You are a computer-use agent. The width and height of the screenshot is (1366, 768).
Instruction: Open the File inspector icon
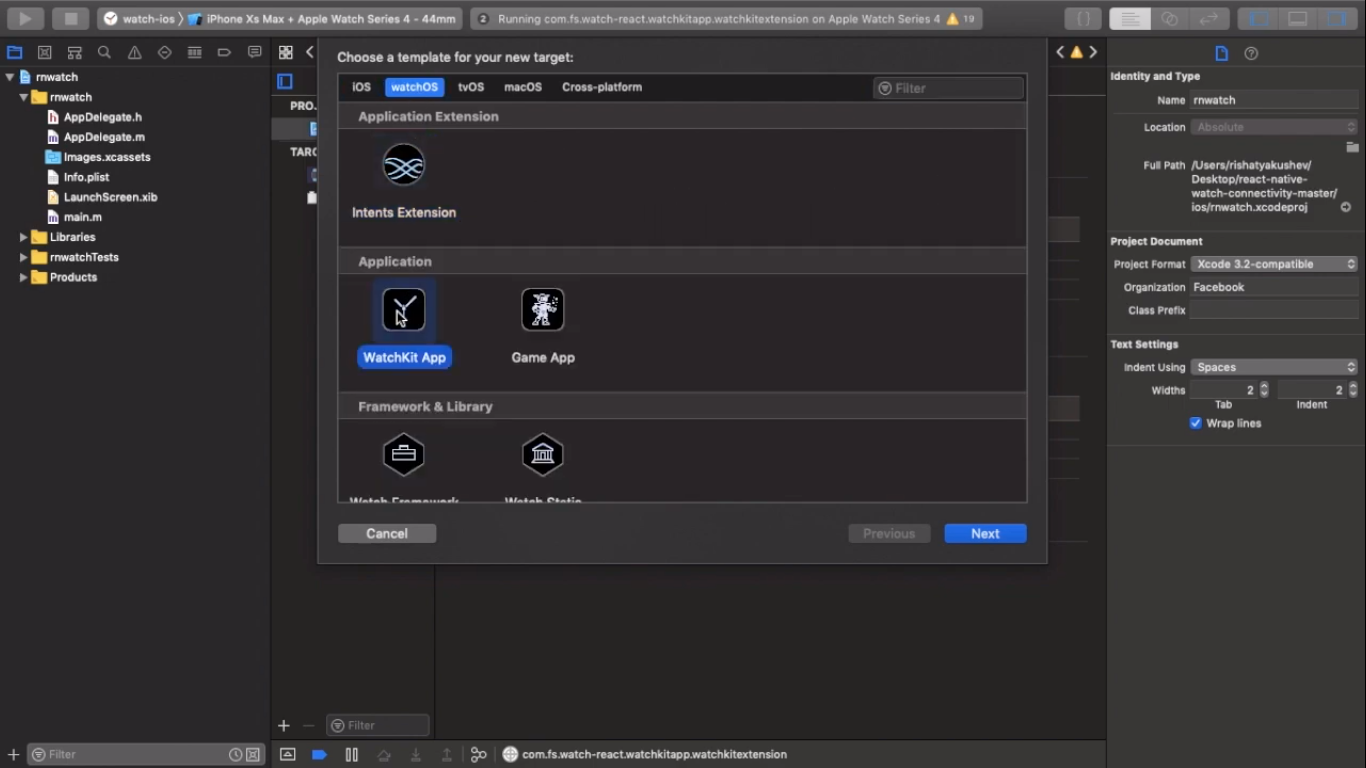pyautogui.click(x=1221, y=53)
